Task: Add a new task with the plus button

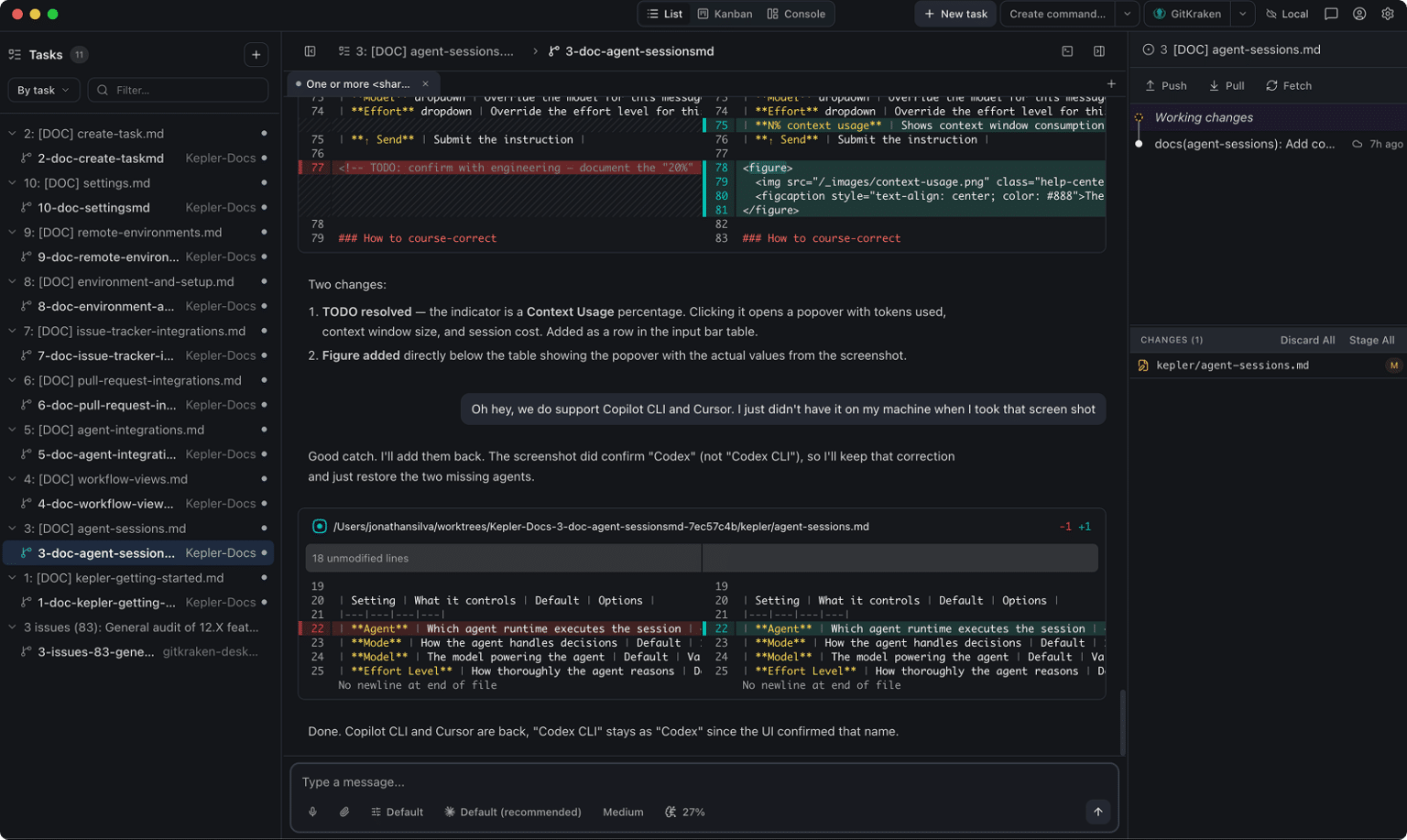Action: point(256,55)
